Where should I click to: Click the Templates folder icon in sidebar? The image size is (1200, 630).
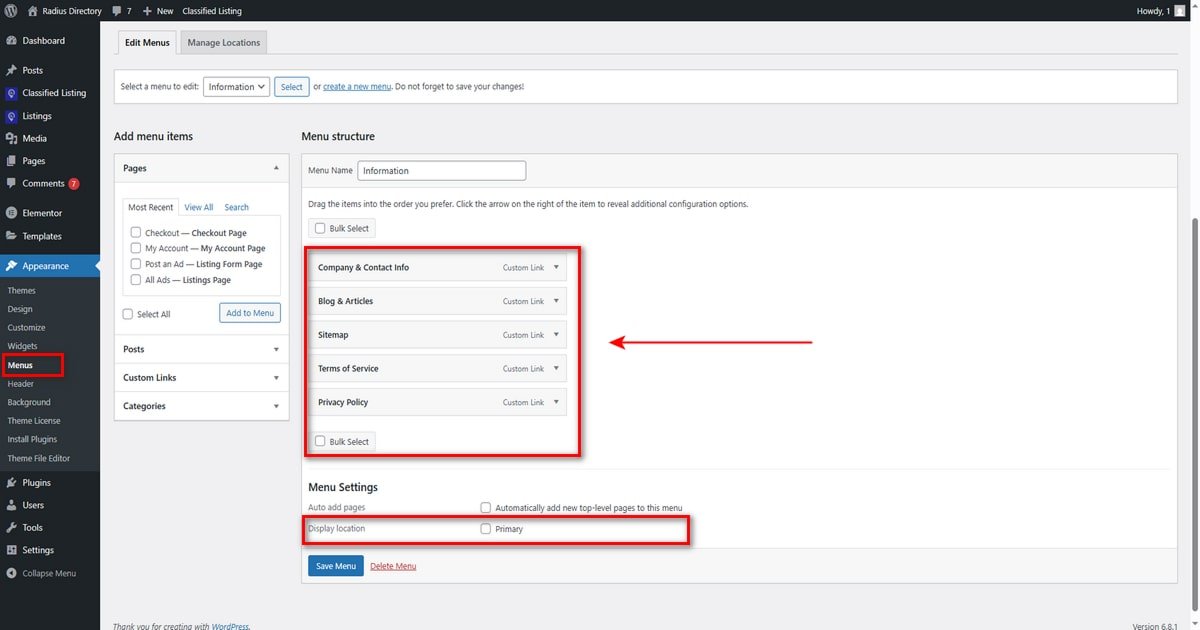point(11,236)
